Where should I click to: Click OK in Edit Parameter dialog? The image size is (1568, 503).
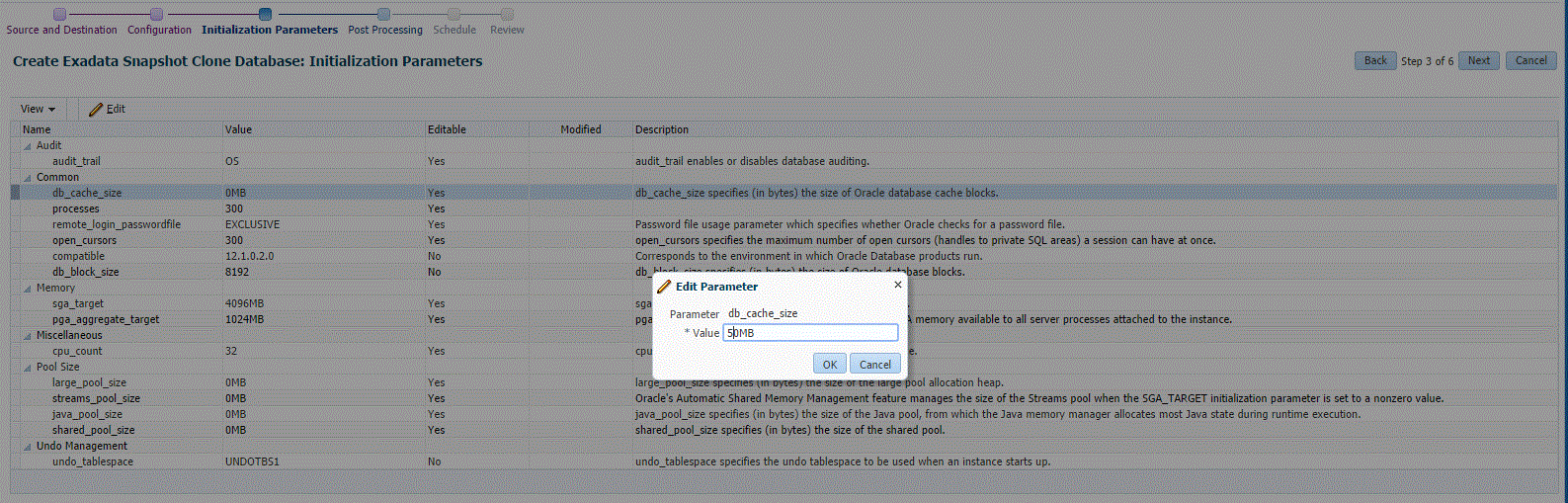pyautogui.click(x=829, y=365)
